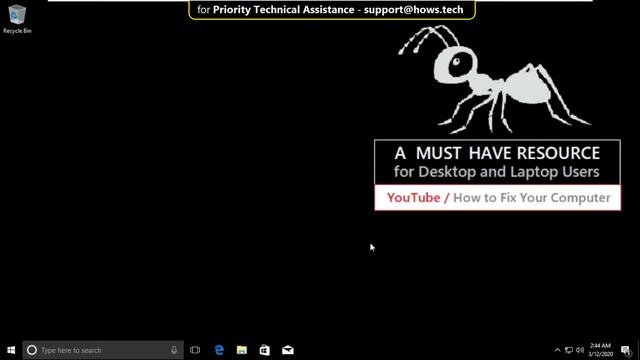
Task: Launch Microsoft Edge from the taskbar
Action: [x=219, y=350]
